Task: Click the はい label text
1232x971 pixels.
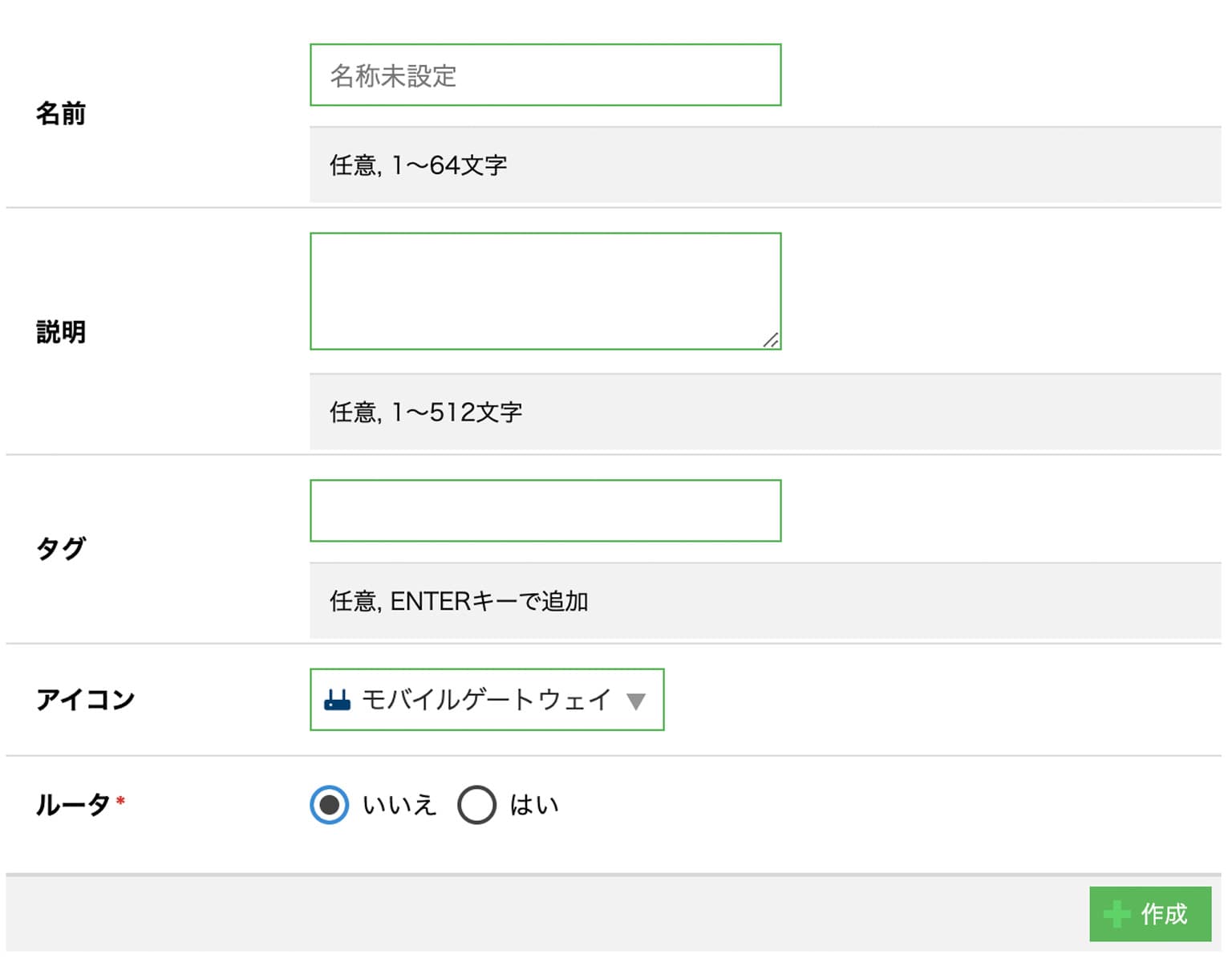Action: click(x=534, y=805)
